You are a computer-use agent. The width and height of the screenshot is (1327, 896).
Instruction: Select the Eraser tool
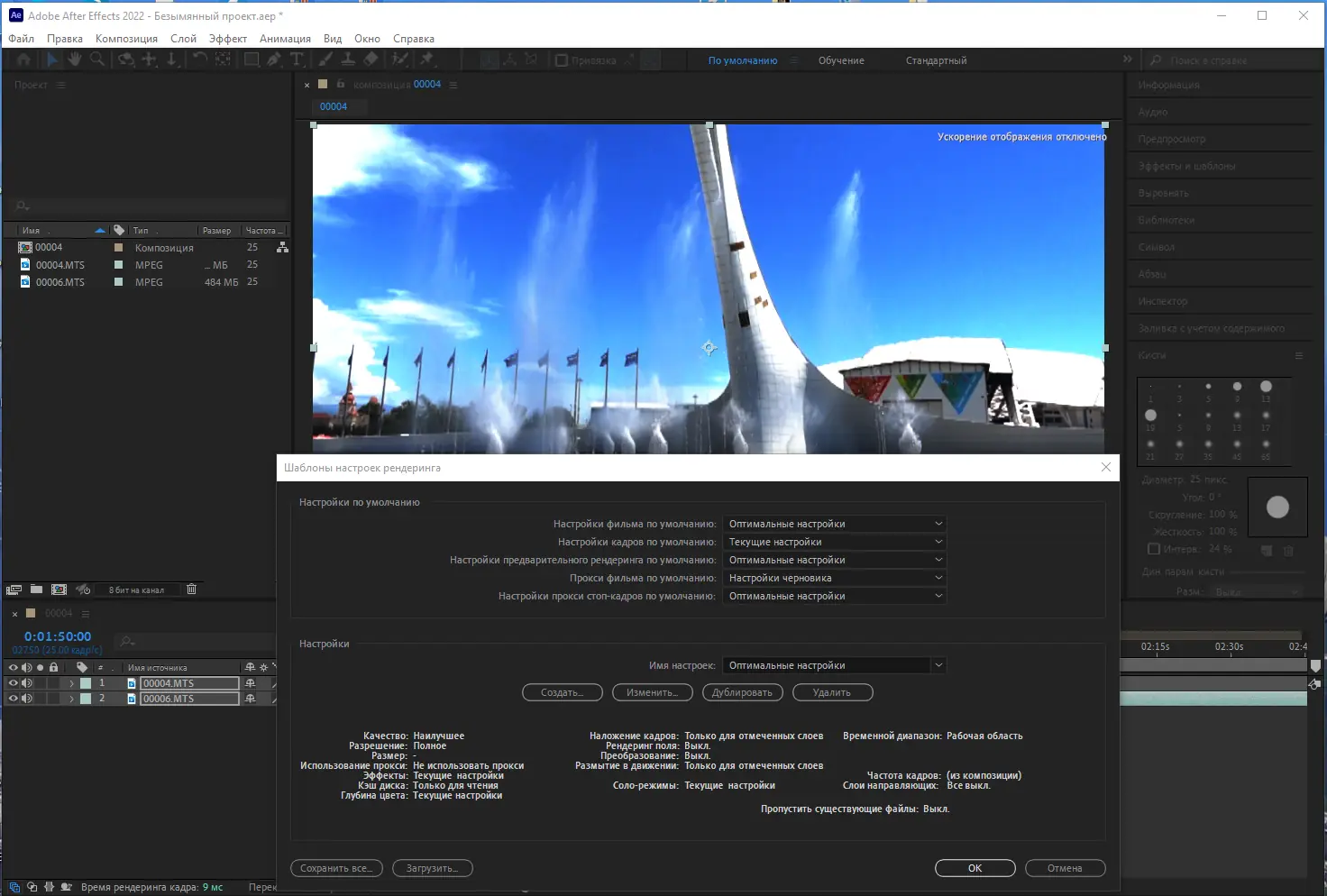(x=371, y=59)
